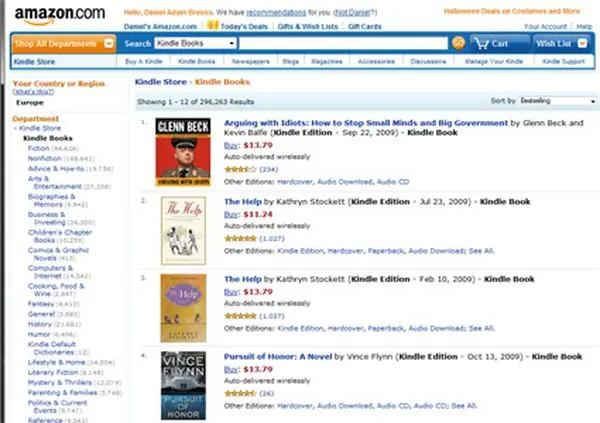The image size is (600, 423).
Task: Open the Arguing with Idiots title link
Action: tap(366, 123)
